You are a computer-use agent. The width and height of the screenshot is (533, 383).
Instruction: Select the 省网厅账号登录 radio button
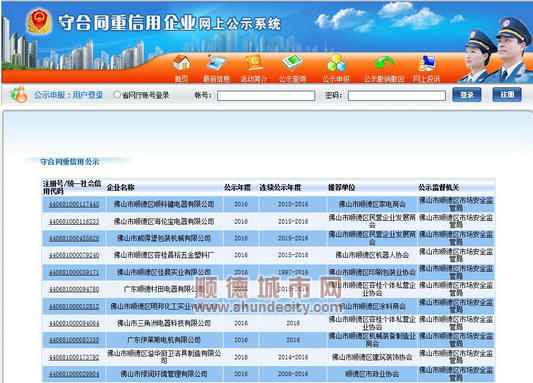117,95
